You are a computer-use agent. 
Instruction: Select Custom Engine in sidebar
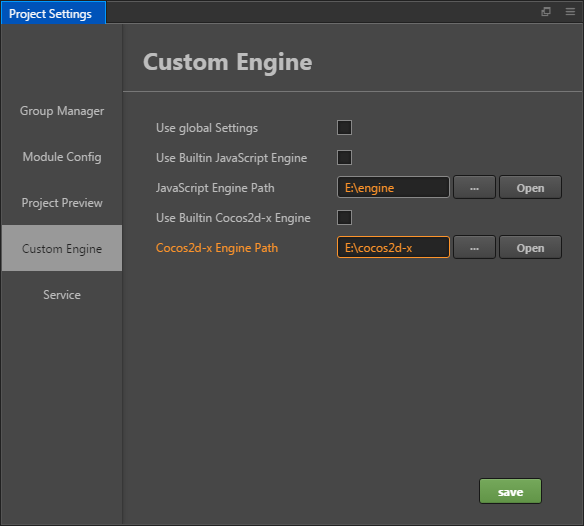point(62,248)
